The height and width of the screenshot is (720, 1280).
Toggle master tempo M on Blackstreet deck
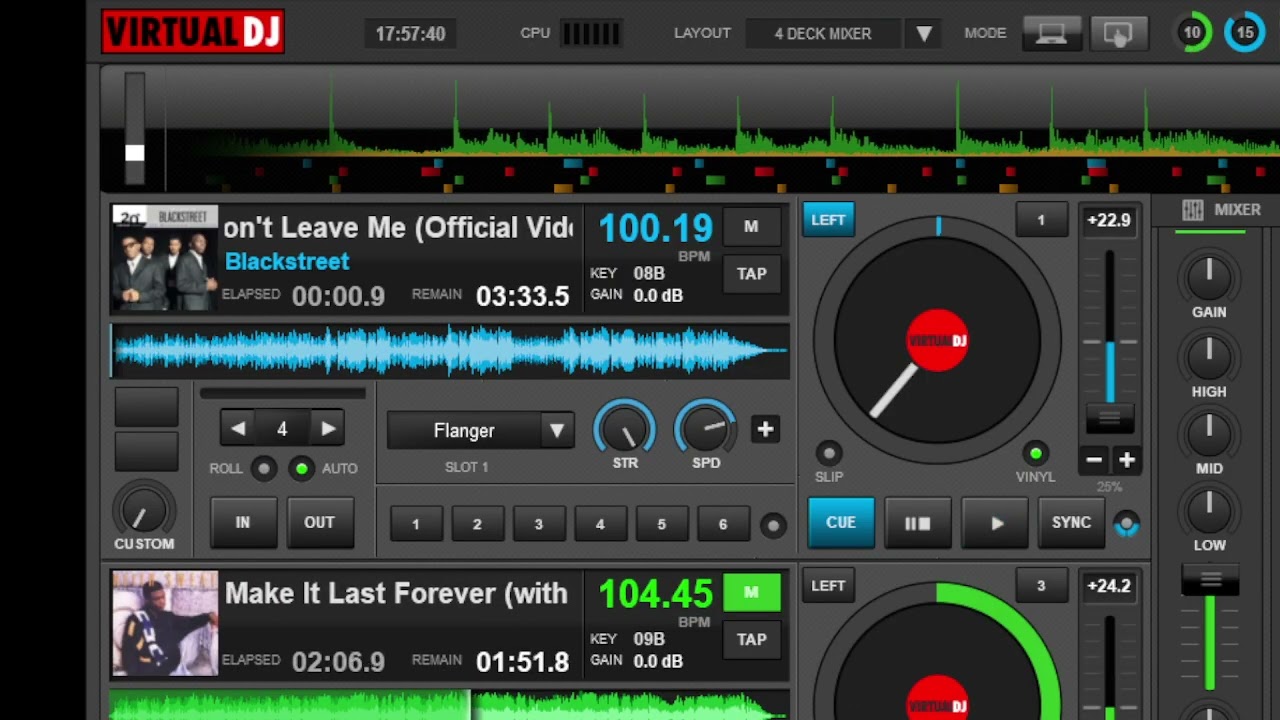coord(751,227)
